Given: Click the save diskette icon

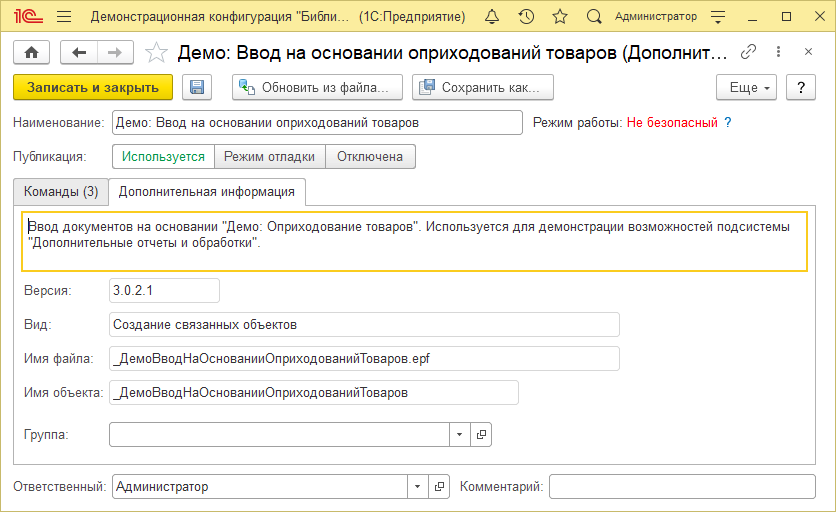Looking at the screenshot, I should click(x=196, y=88).
